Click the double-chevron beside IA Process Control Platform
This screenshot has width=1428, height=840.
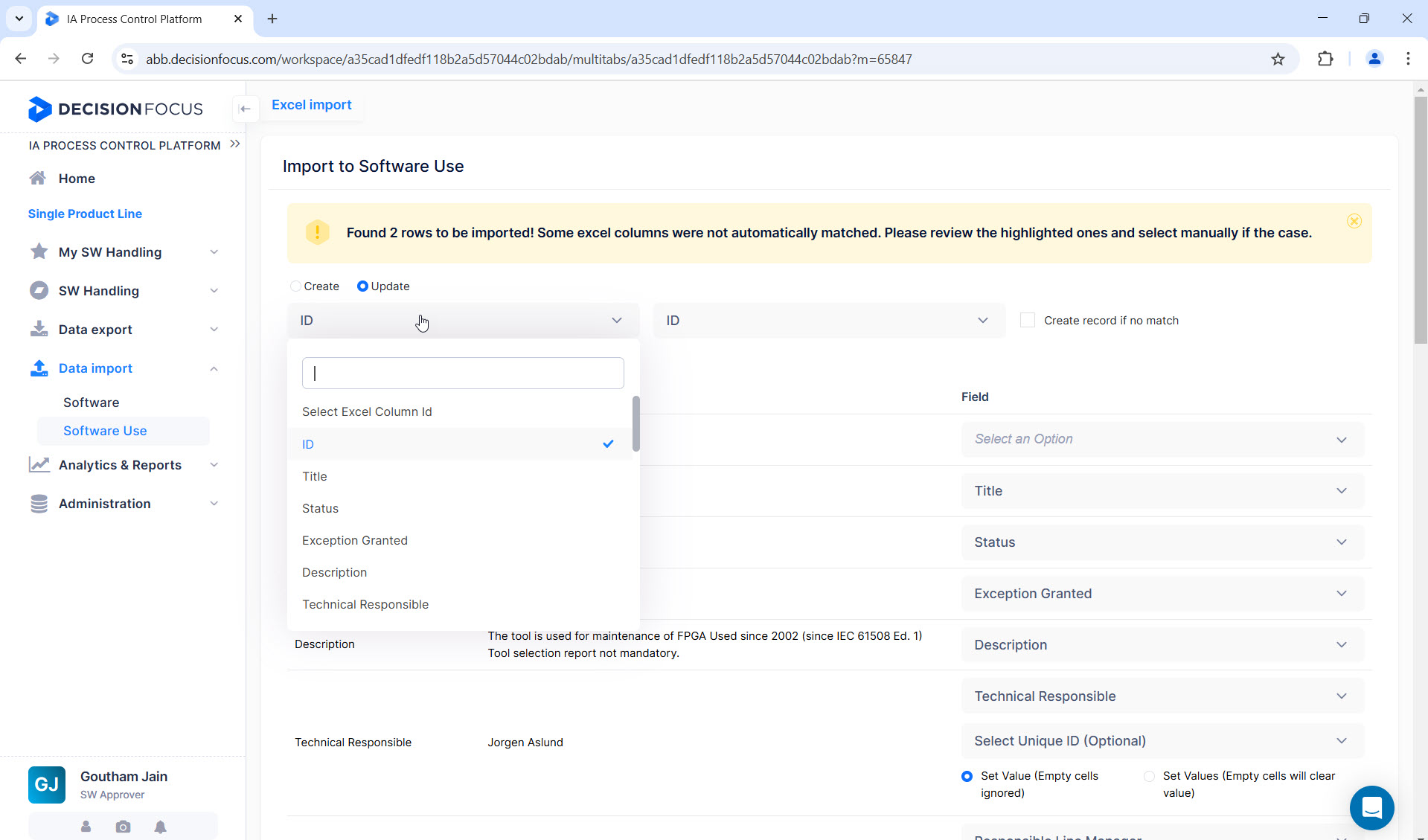click(235, 144)
